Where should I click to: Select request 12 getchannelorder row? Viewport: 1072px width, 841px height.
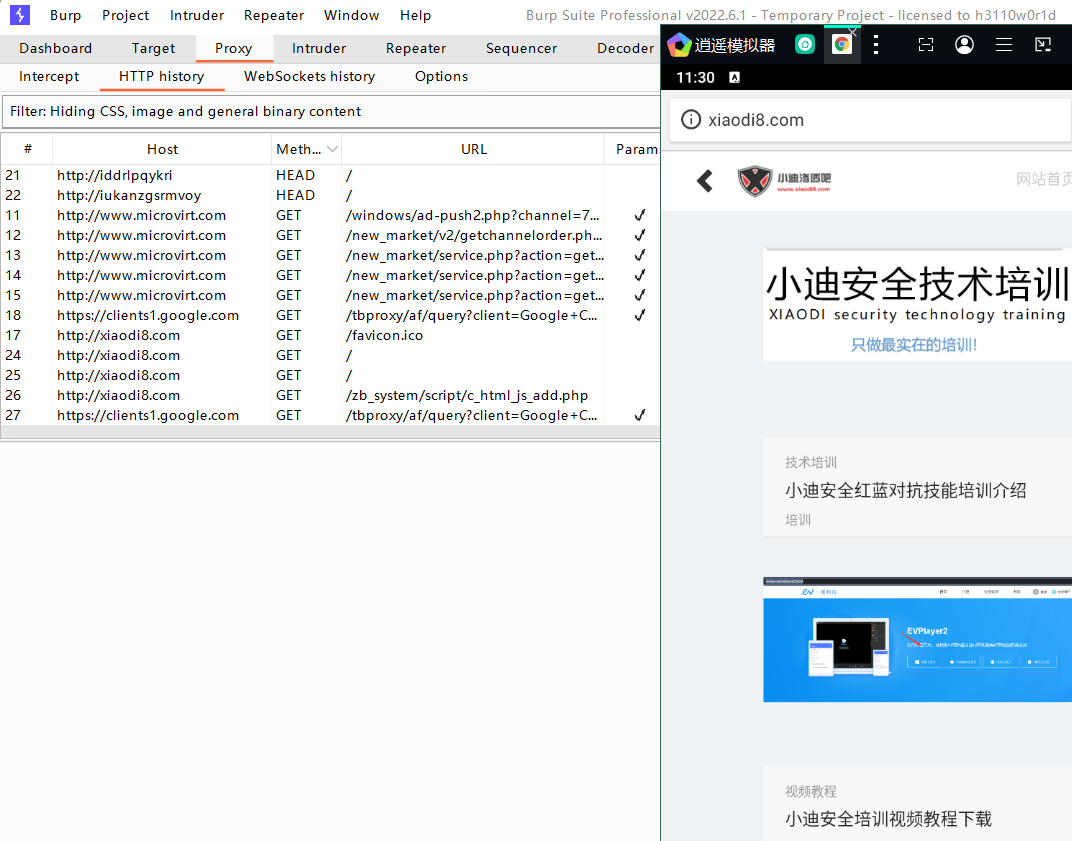point(330,235)
